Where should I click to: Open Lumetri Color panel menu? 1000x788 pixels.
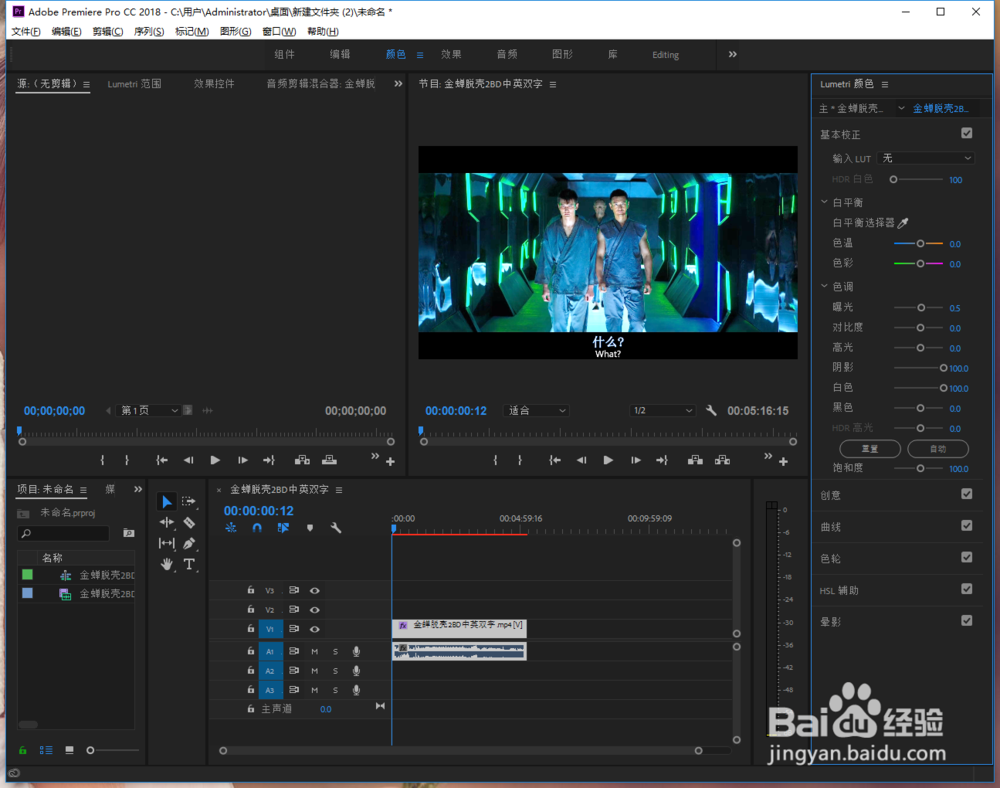click(885, 84)
